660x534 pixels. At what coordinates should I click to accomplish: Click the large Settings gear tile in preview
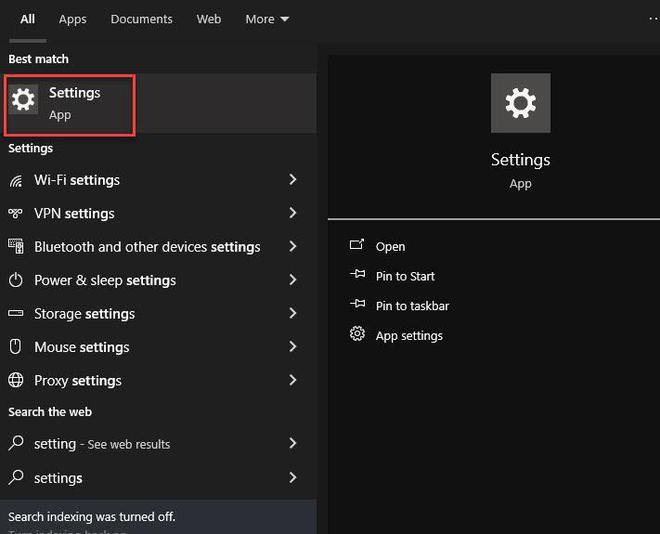[520, 103]
